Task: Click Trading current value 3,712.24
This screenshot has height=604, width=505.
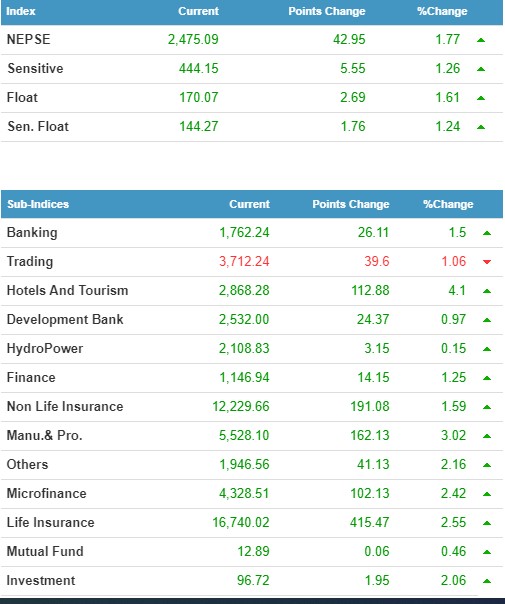Action: click(x=244, y=262)
